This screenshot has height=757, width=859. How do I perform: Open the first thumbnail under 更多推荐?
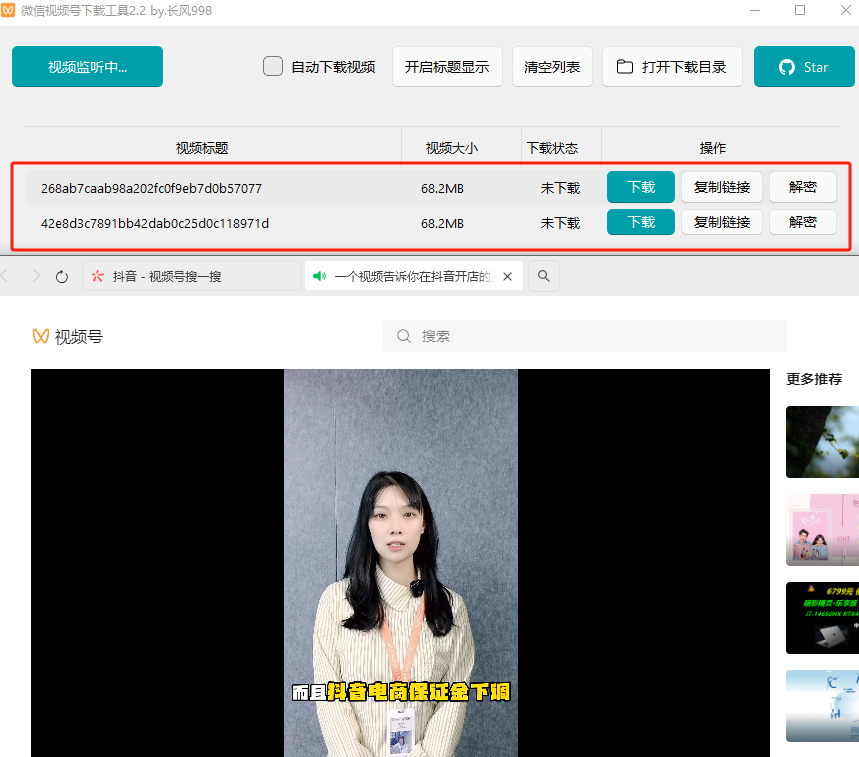tap(824, 441)
